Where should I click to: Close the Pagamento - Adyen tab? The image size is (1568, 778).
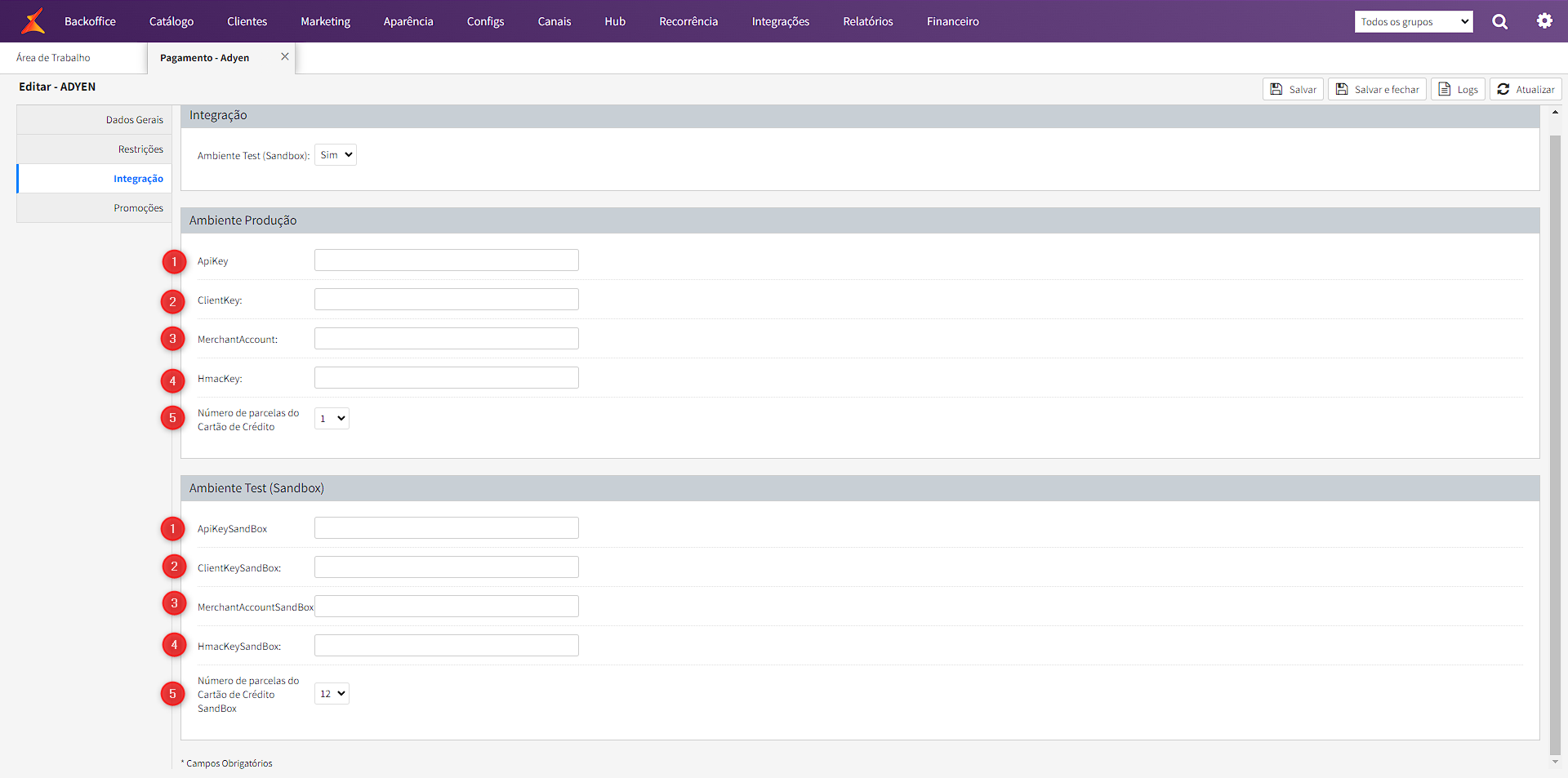pos(285,56)
